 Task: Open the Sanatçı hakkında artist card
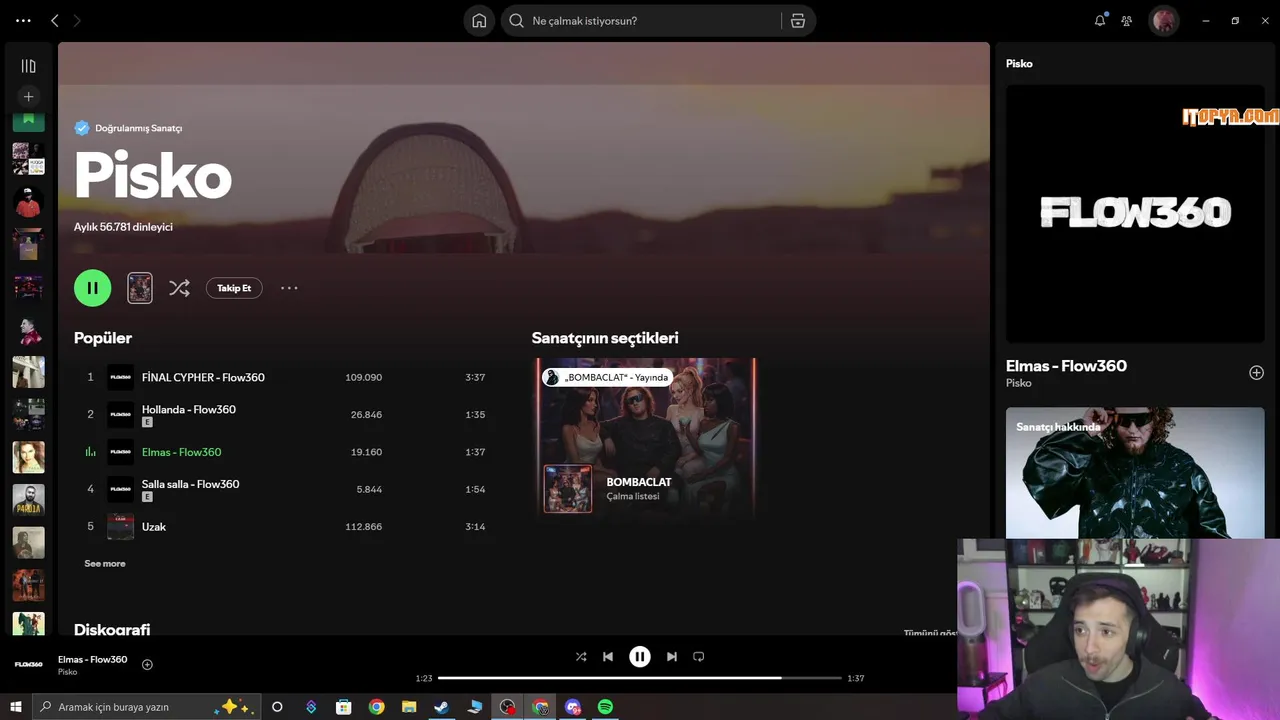coord(1135,473)
